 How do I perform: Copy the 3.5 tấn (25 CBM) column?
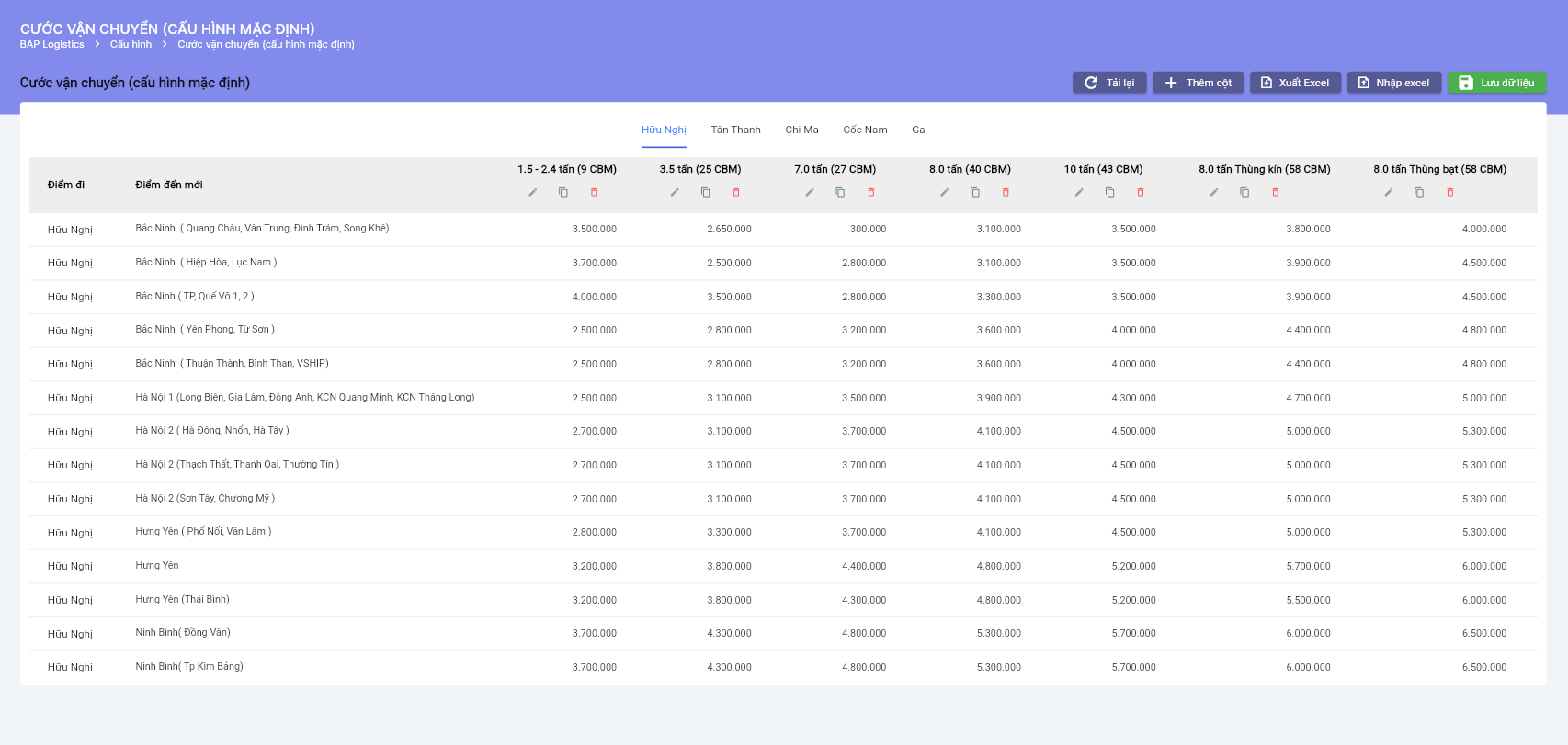[705, 192]
